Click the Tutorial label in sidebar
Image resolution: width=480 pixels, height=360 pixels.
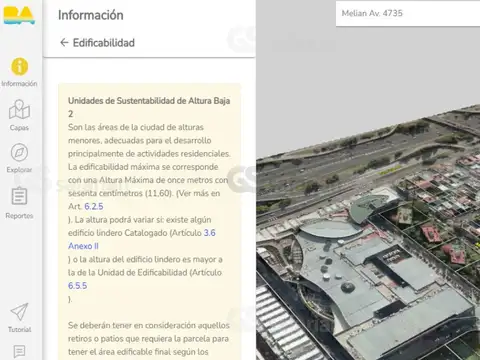(19, 329)
